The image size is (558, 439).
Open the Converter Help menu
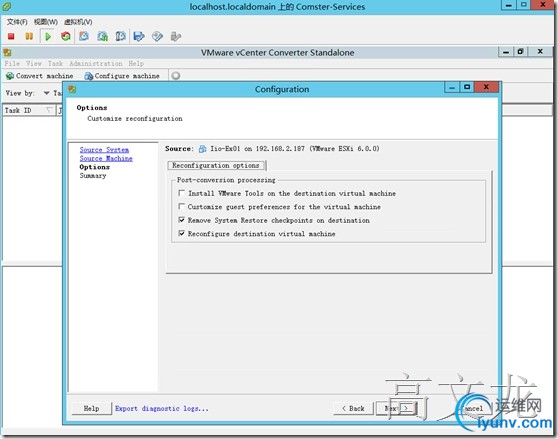(136, 64)
